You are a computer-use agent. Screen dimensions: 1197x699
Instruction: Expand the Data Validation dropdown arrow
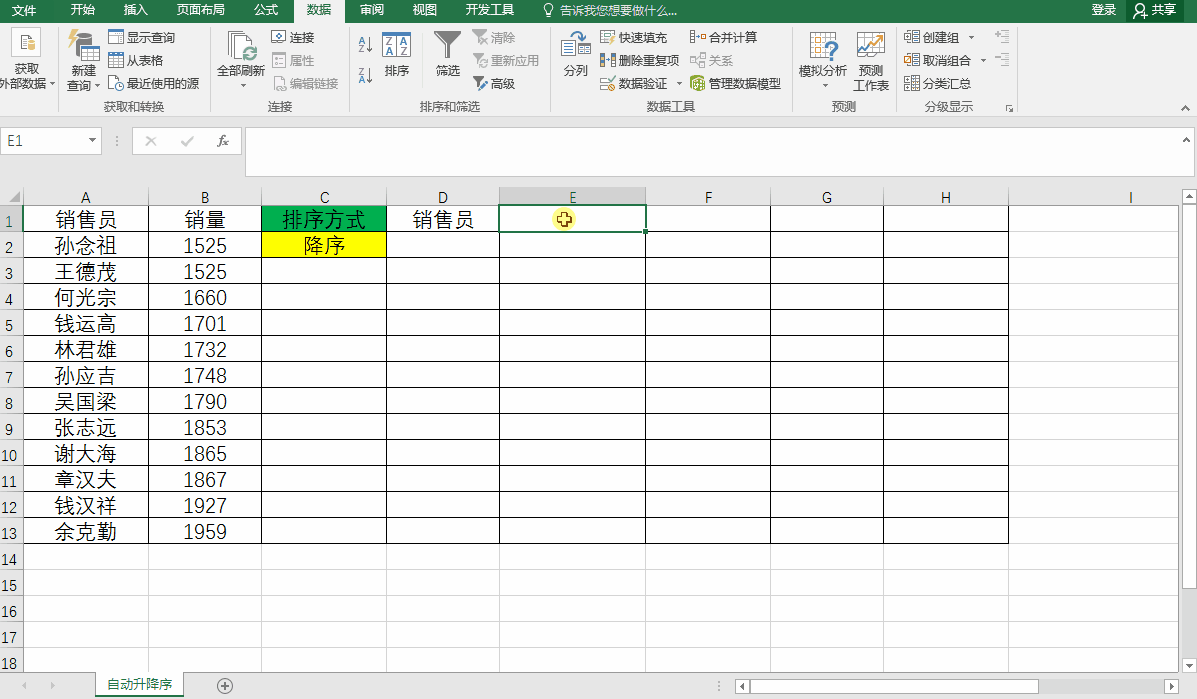[679, 84]
